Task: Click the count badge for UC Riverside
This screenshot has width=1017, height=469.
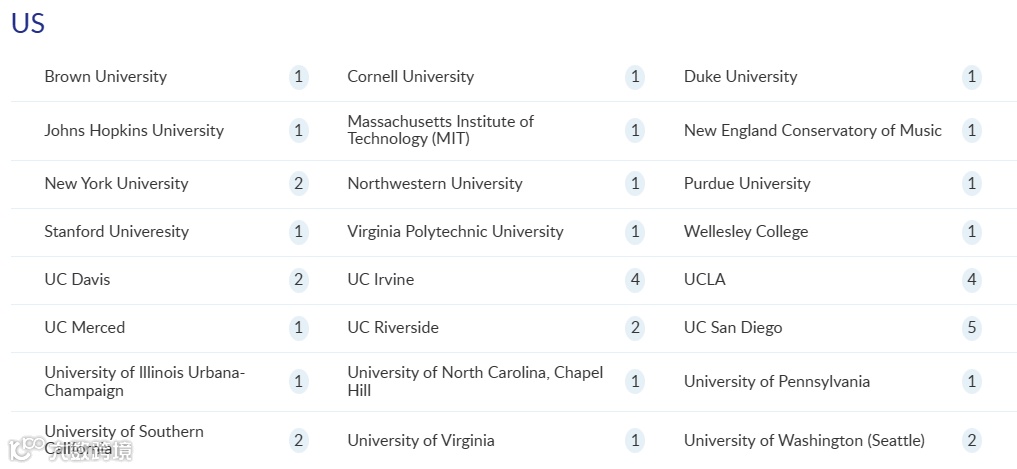Action: pos(635,328)
